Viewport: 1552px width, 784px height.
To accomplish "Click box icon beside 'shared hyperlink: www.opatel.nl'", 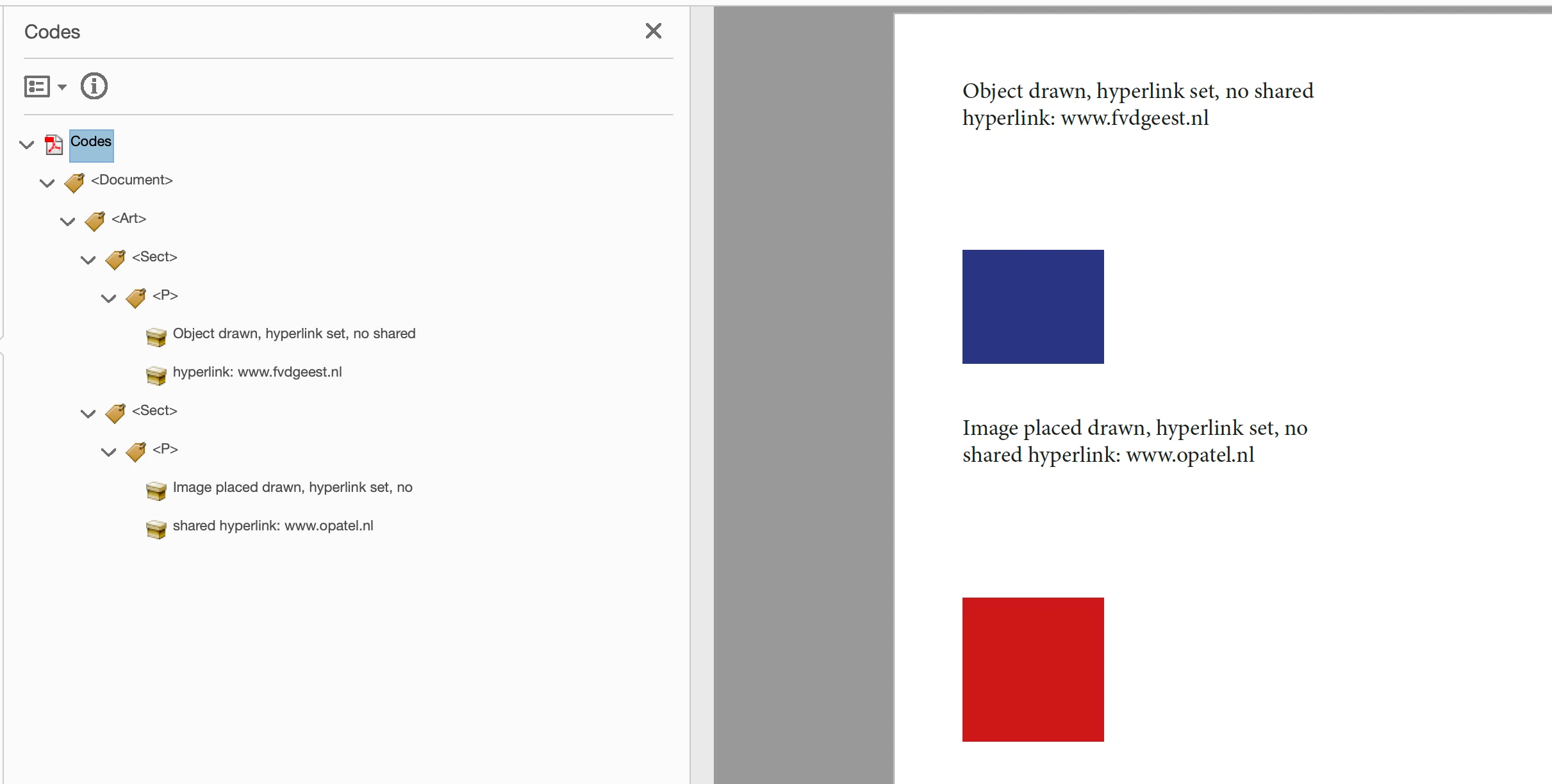I will tap(156, 528).
